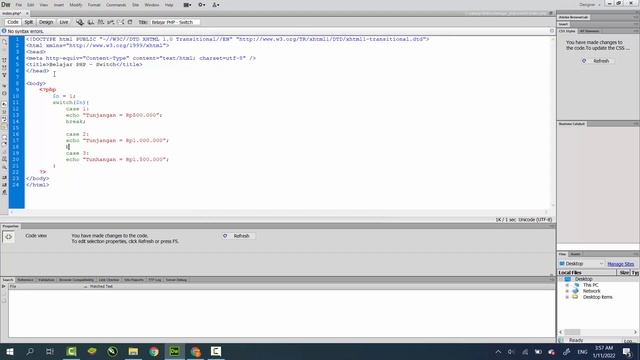This screenshot has height=360, width=640.
Task: Open the Modify menu
Action: pyautogui.click(x=76, y=5)
